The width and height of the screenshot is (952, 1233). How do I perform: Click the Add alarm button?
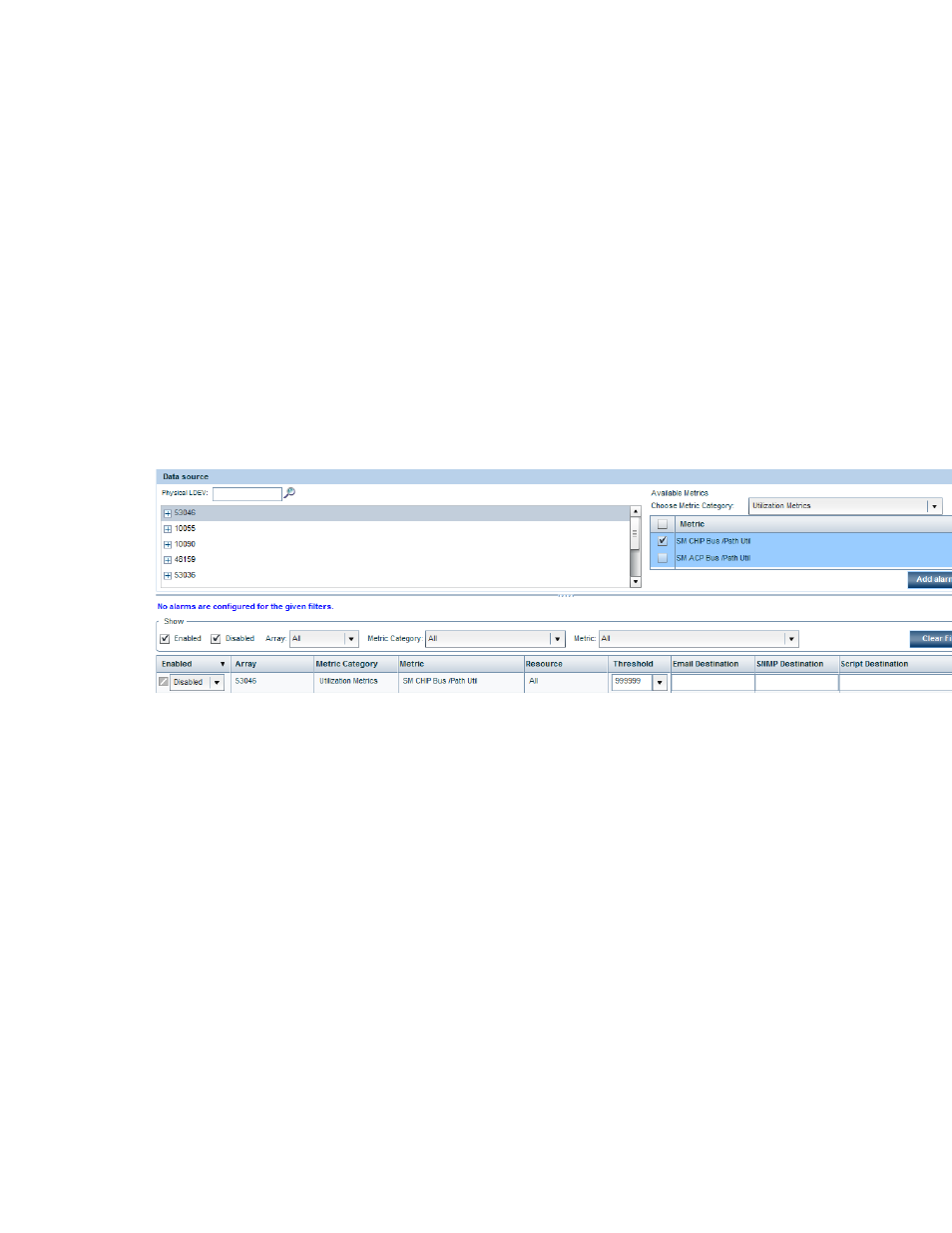930,579
